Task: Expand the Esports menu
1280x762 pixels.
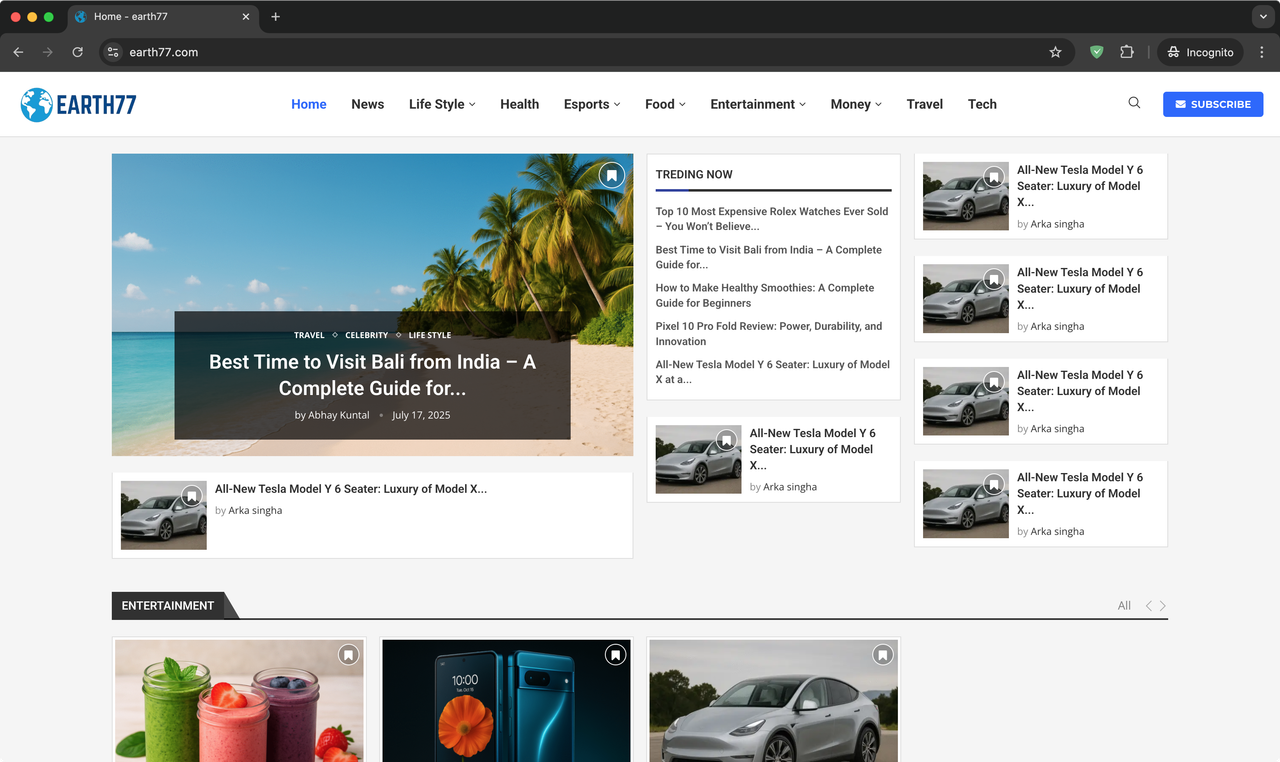Action: (592, 104)
